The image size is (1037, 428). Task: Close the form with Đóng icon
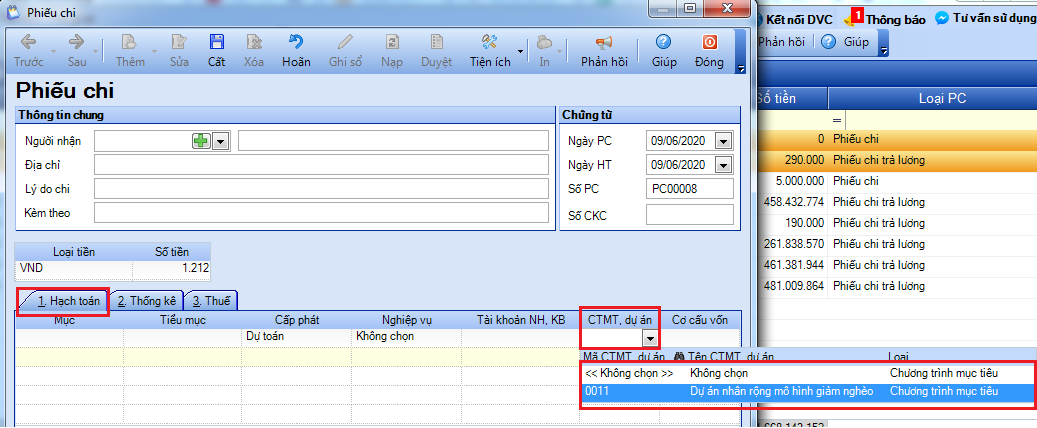[709, 50]
